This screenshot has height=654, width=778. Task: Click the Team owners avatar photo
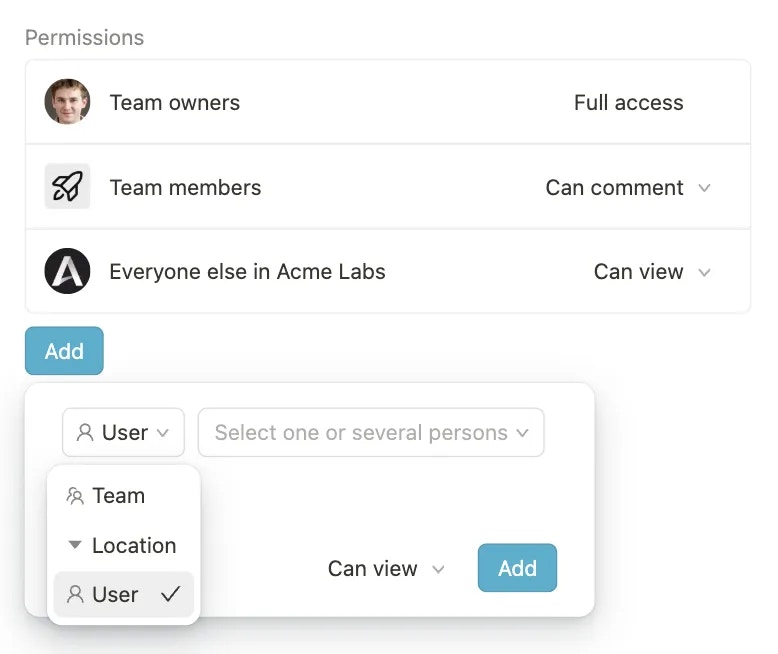[67, 102]
